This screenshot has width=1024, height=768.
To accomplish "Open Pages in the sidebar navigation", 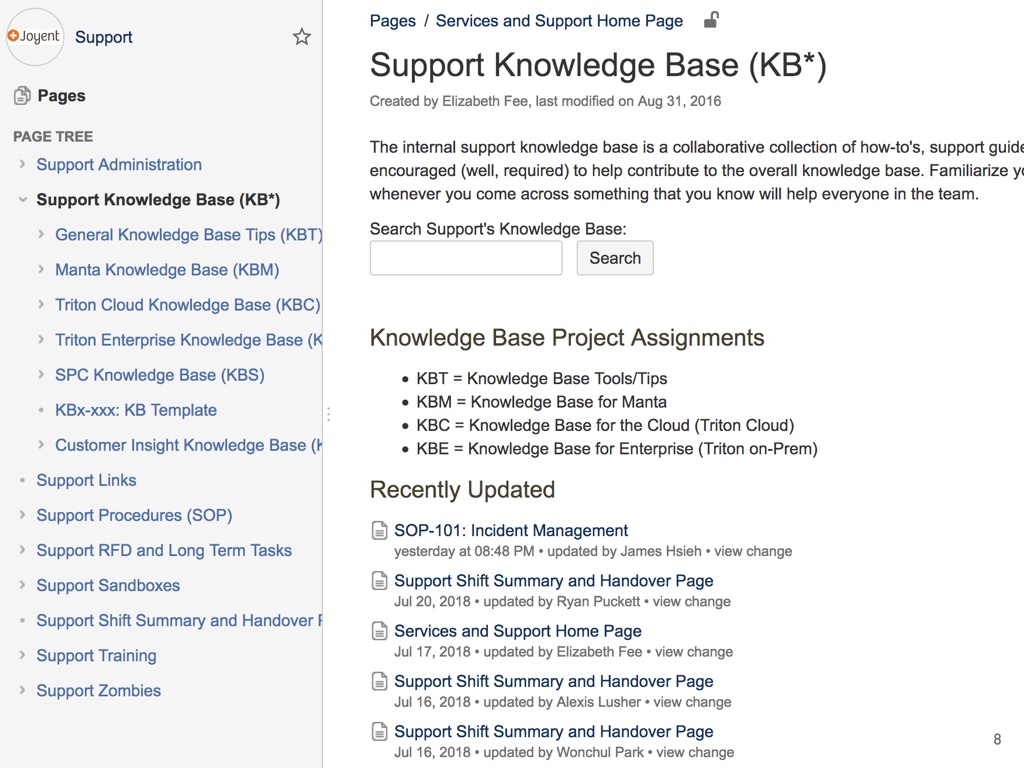I will [x=61, y=96].
